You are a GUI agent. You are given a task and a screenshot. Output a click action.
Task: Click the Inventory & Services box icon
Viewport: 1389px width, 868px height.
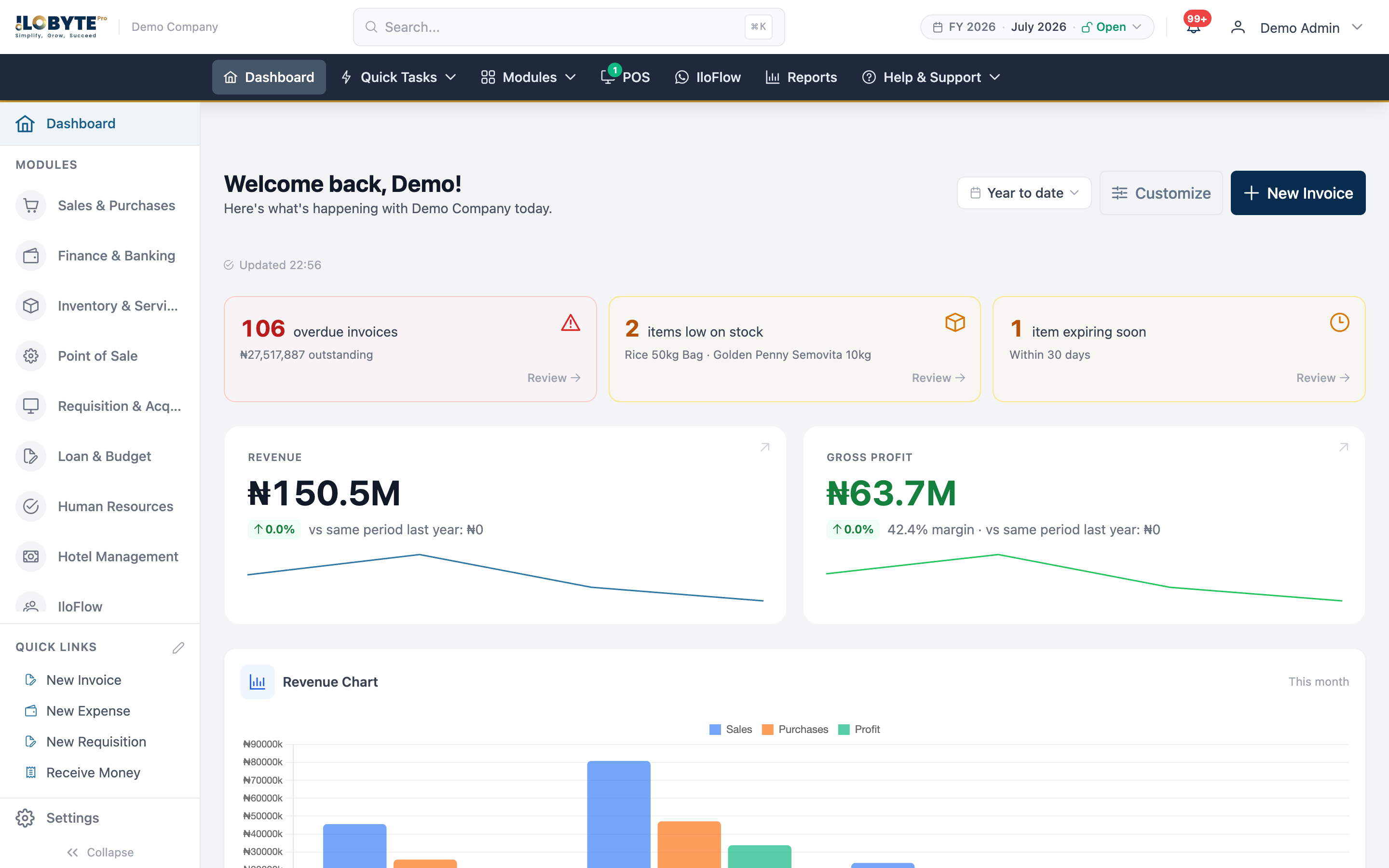point(31,305)
